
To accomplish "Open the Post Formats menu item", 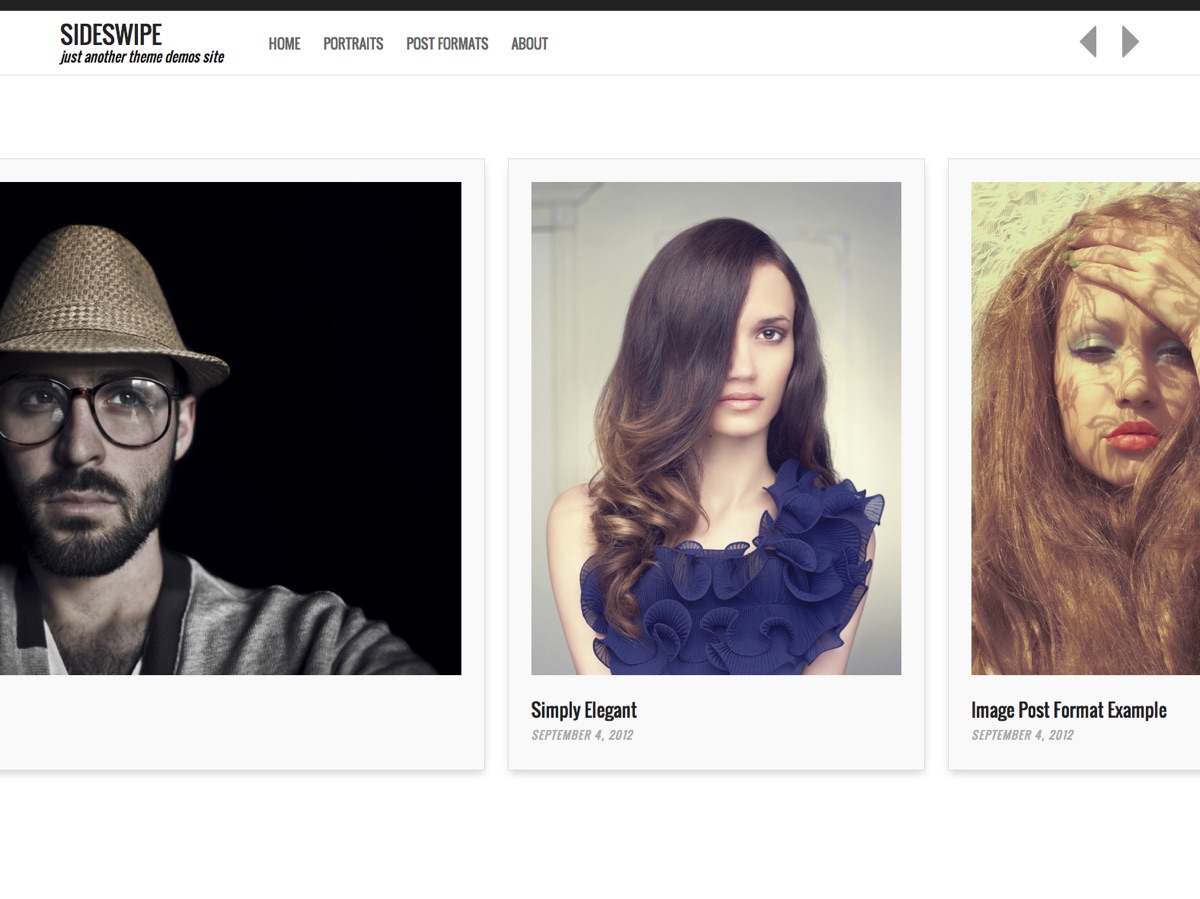I will 447,44.
